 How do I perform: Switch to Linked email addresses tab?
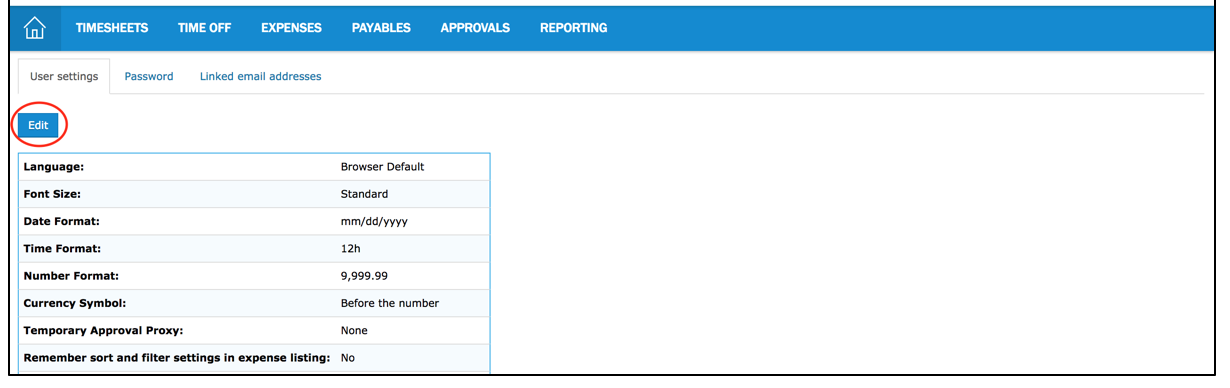pos(261,76)
